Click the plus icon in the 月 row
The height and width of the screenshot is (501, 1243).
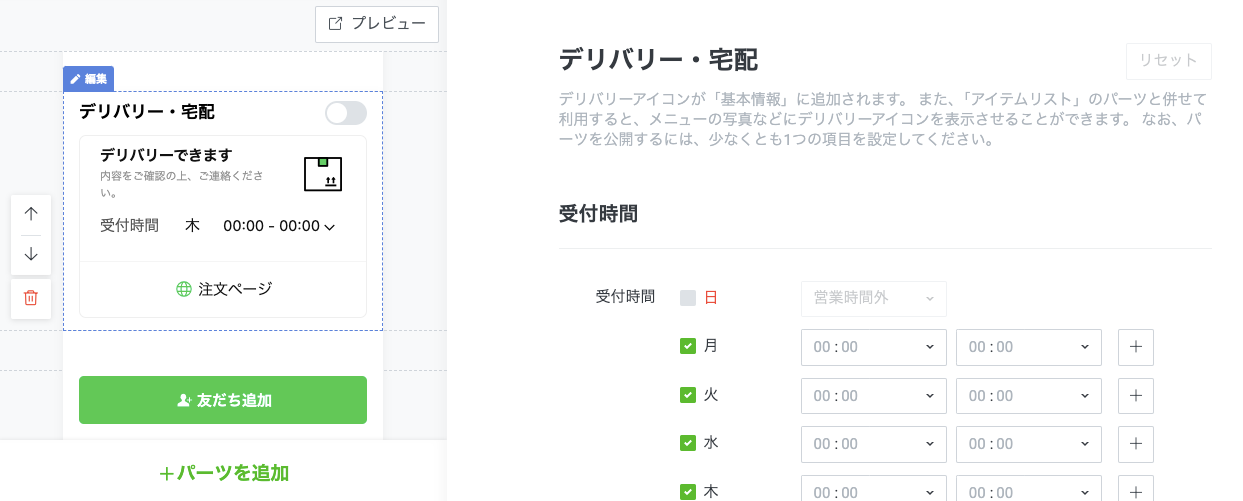point(1136,347)
